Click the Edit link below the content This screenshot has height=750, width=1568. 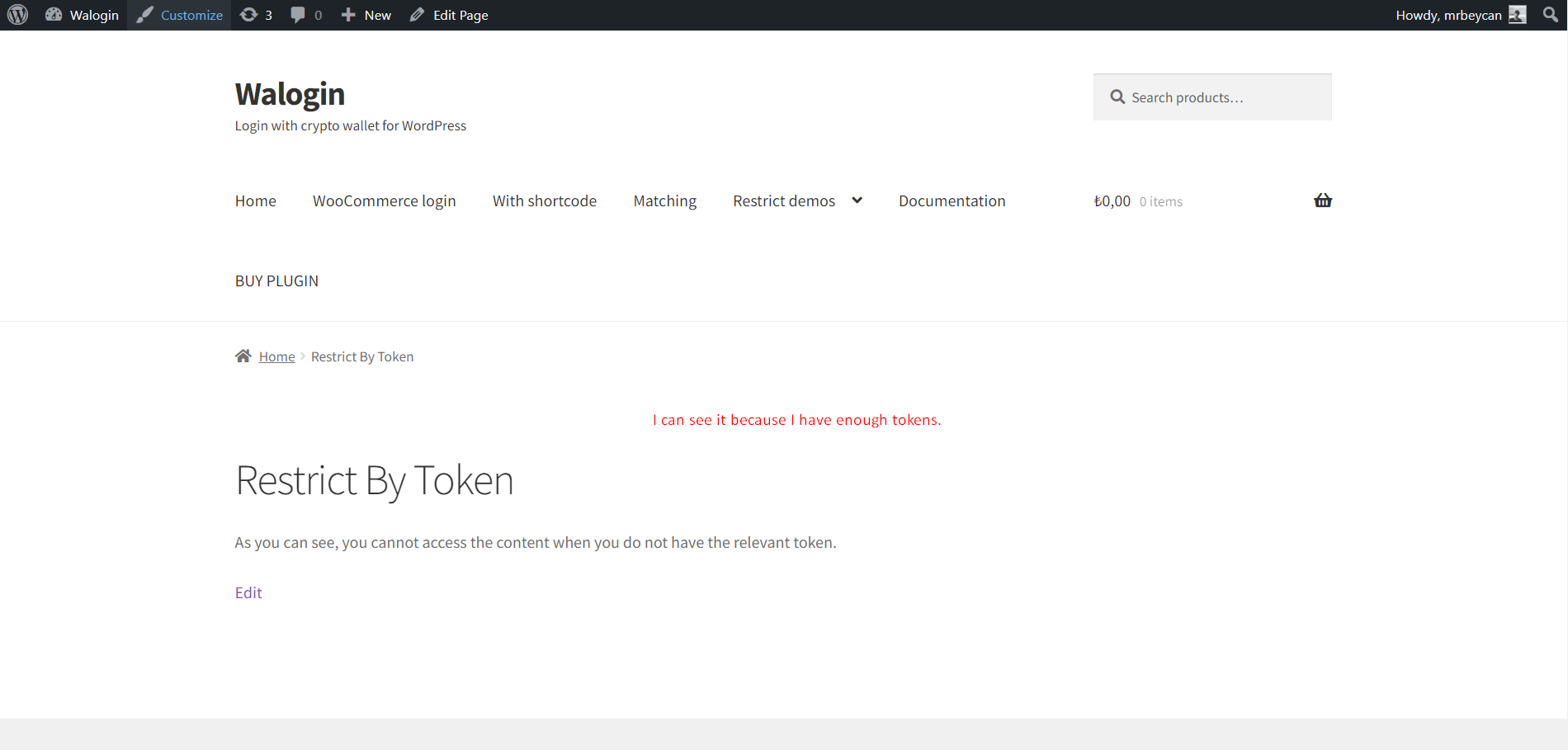tap(248, 592)
